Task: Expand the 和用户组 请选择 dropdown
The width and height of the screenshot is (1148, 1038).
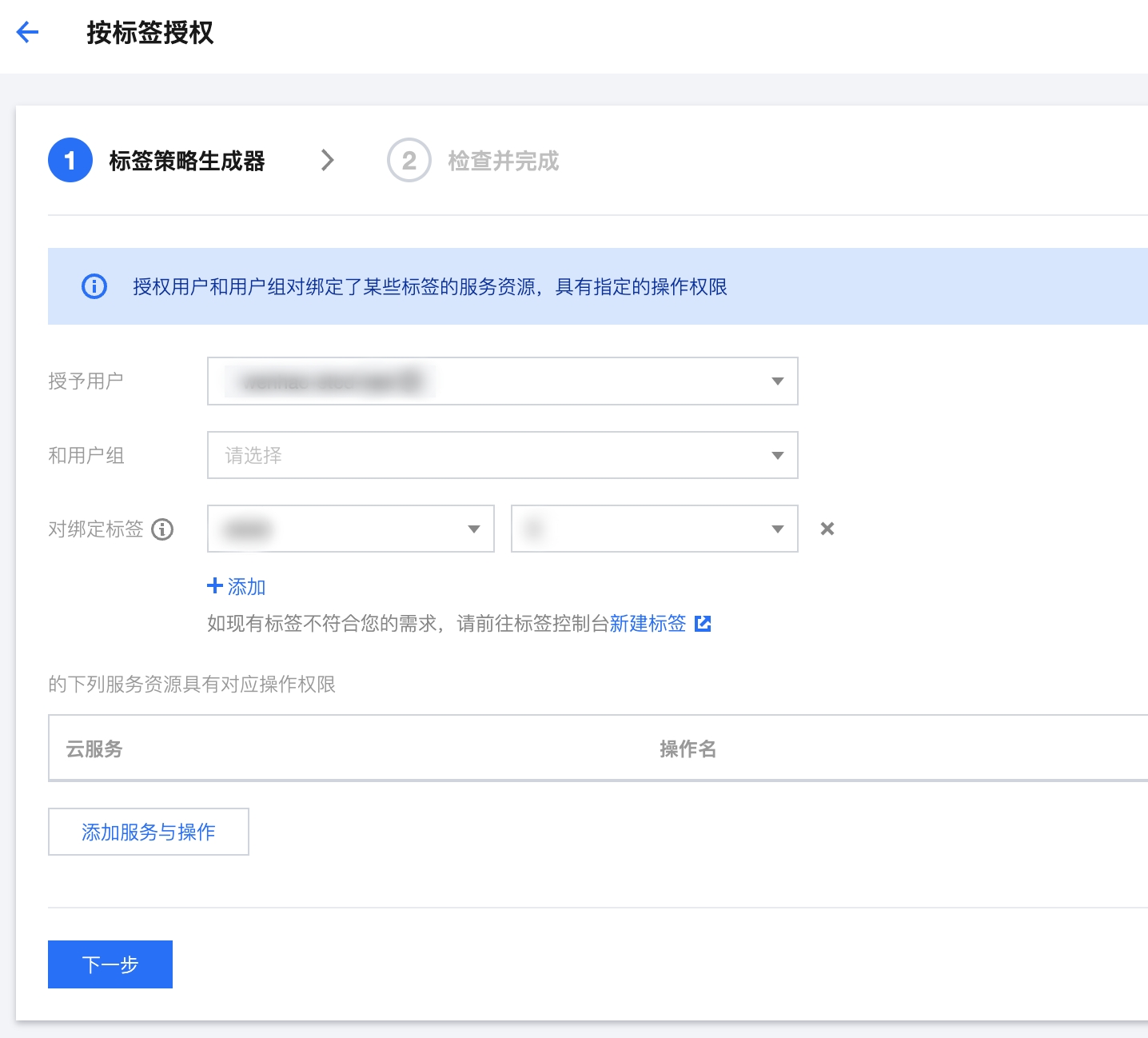Action: pos(502,455)
